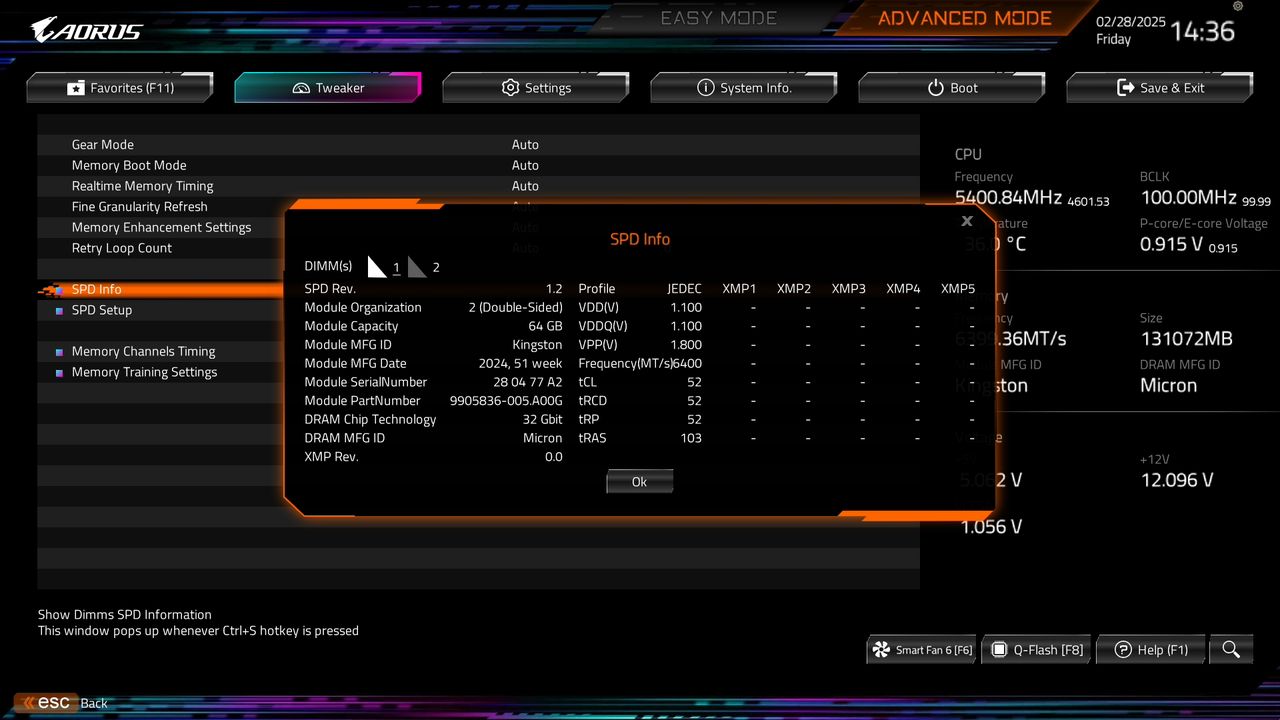
Task: Click the BCLK 100.00MHz reading
Action: pos(1188,198)
